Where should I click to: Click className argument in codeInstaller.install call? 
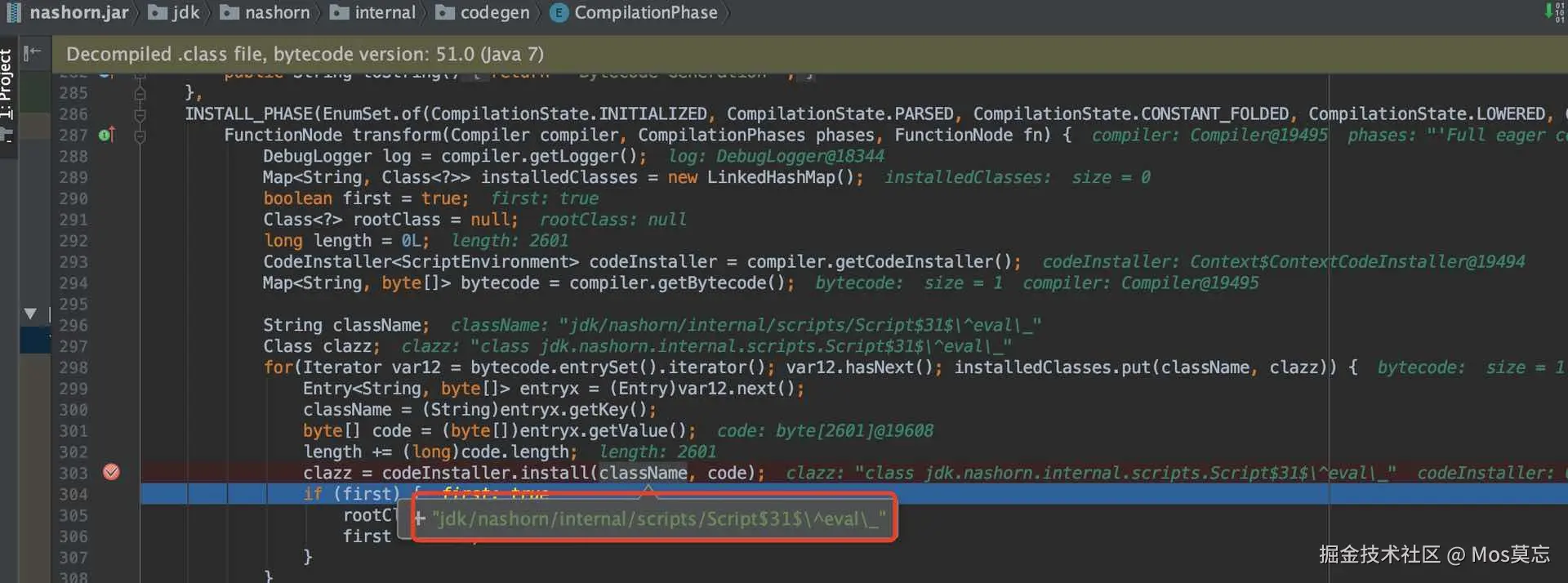tap(644, 473)
